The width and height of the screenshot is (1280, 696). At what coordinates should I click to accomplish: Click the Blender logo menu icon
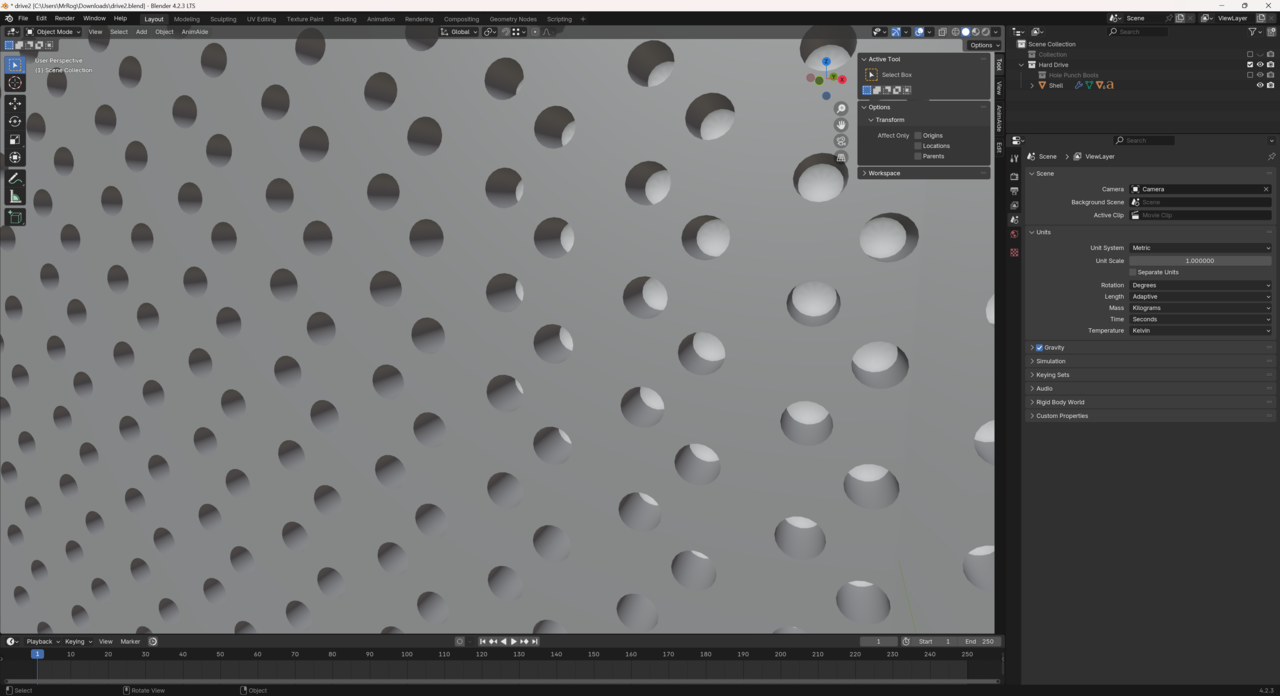pos(9,18)
